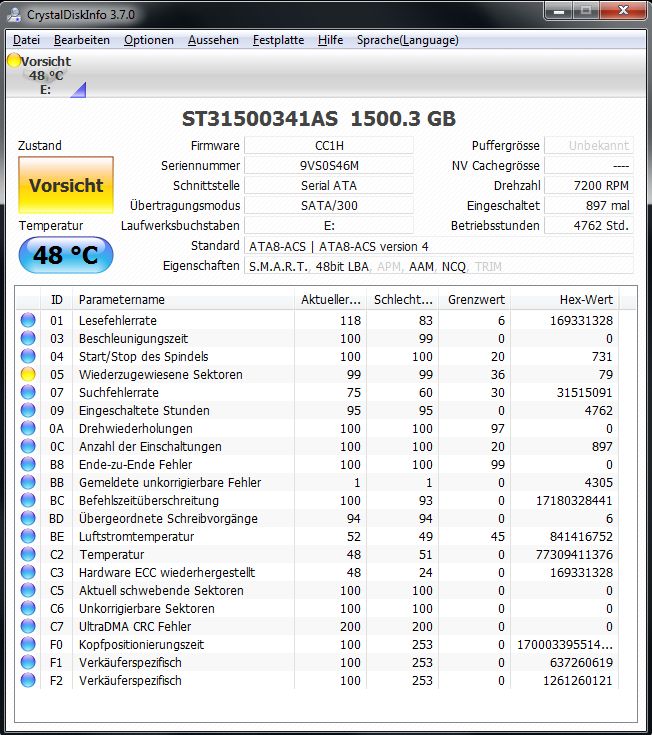Click the Eingeschaltet field 897 mal
This screenshot has height=735, width=652.
coord(589,205)
